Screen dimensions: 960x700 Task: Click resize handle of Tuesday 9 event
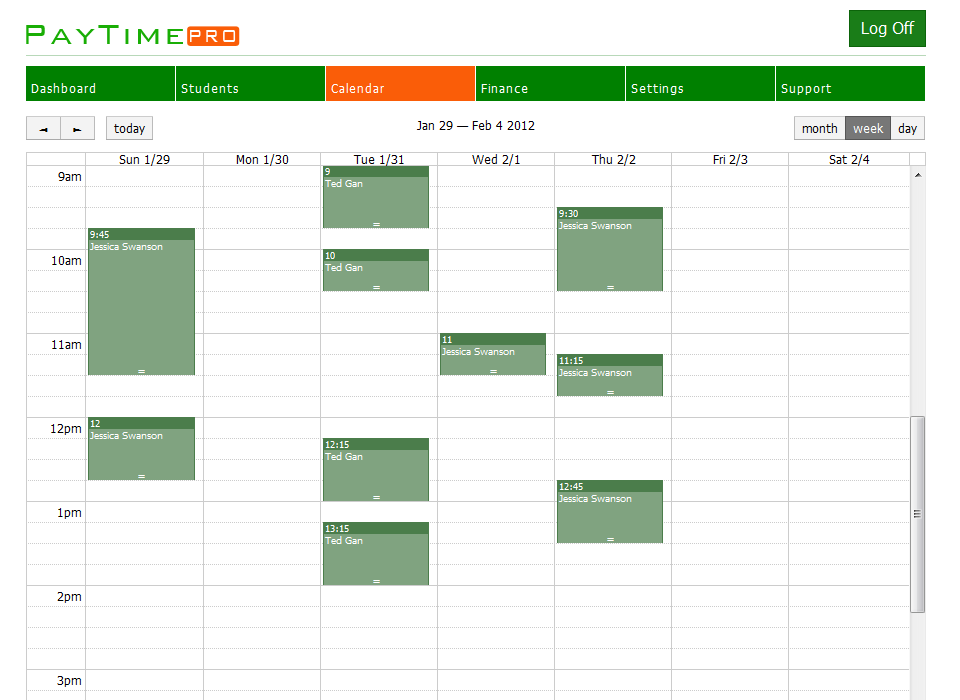[x=377, y=225]
